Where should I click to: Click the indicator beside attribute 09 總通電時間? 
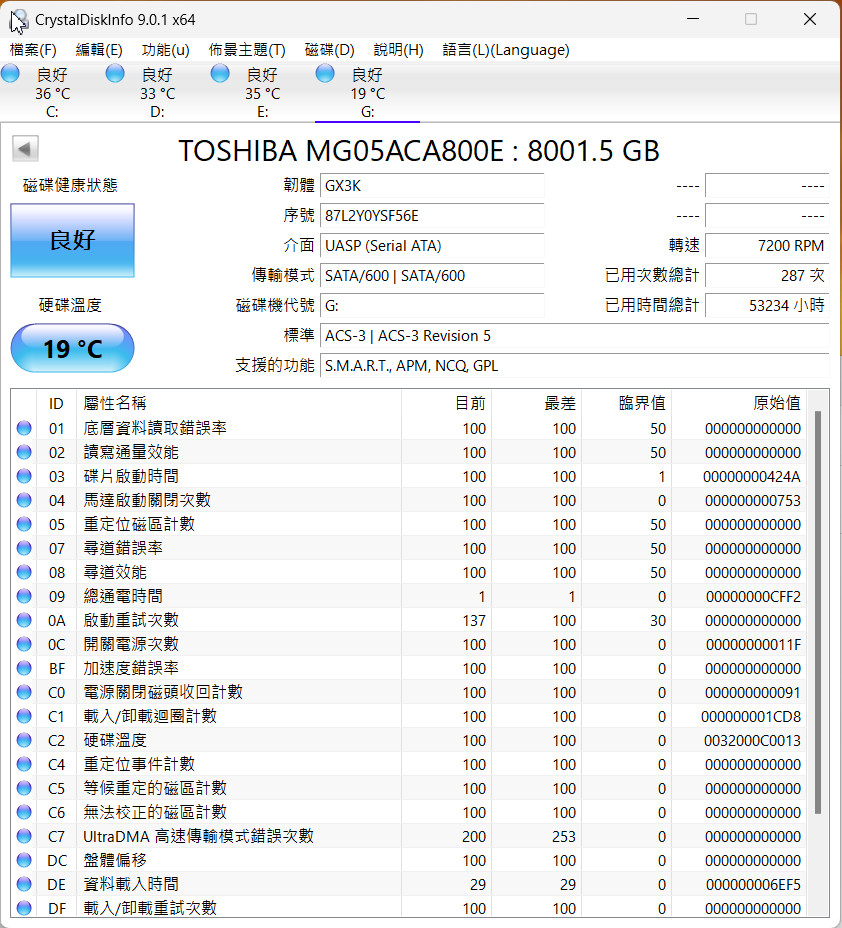click(23, 596)
